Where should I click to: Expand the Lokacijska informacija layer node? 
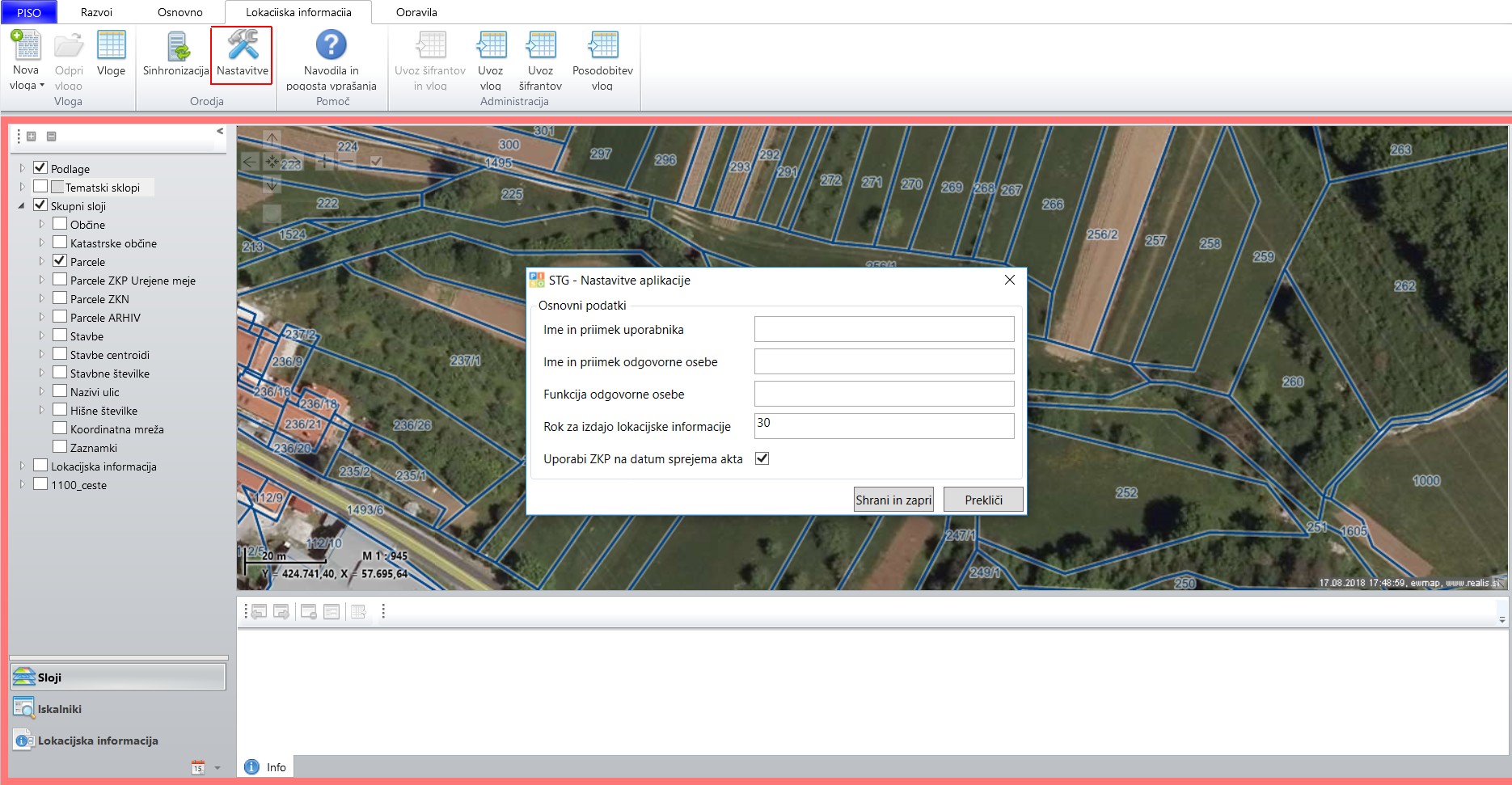22,466
